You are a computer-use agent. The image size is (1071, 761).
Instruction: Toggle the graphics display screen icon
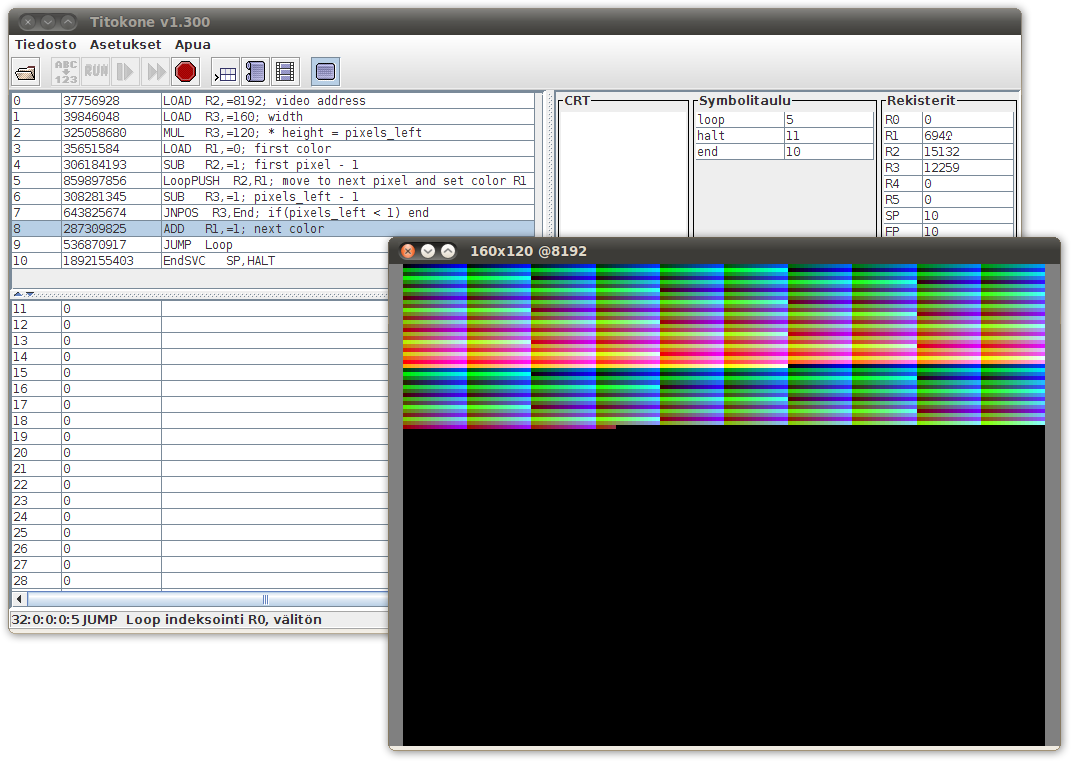[x=325, y=72]
